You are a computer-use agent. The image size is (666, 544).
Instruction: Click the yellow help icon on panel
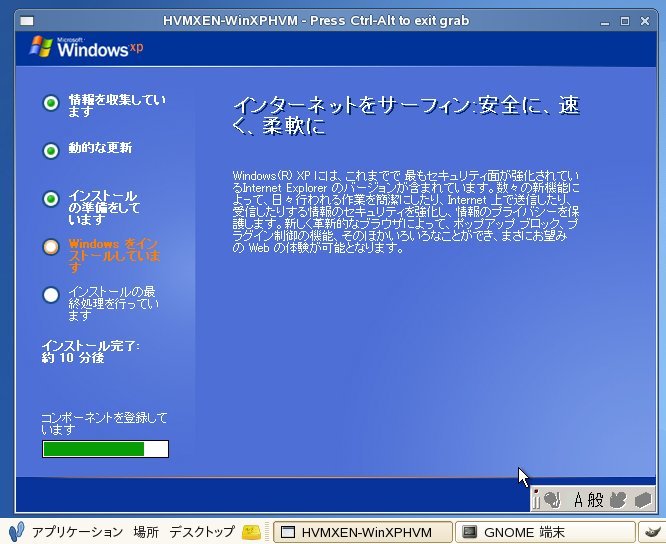[252, 532]
